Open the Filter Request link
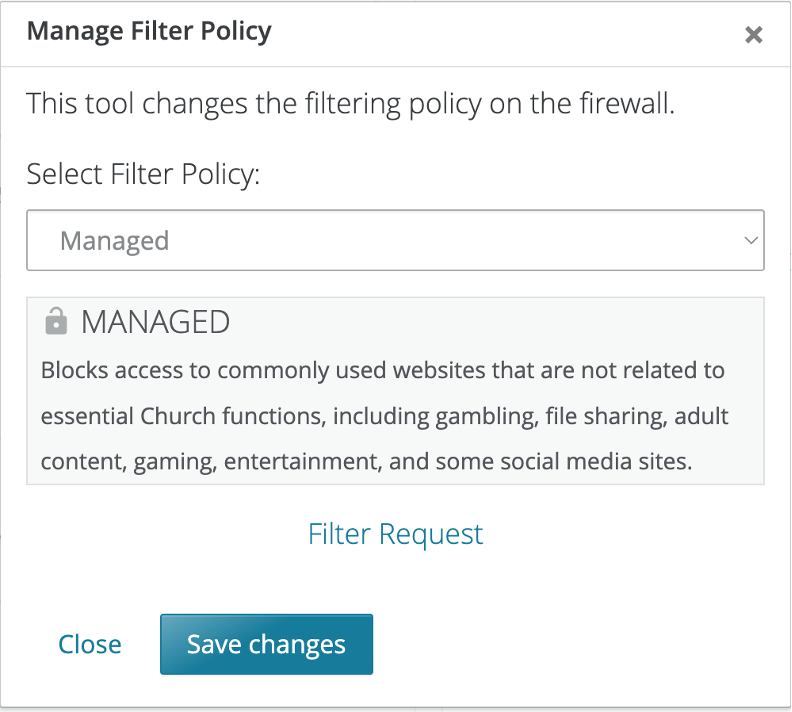792x712 pixels. pyautogui.click(x=395, y=534)
